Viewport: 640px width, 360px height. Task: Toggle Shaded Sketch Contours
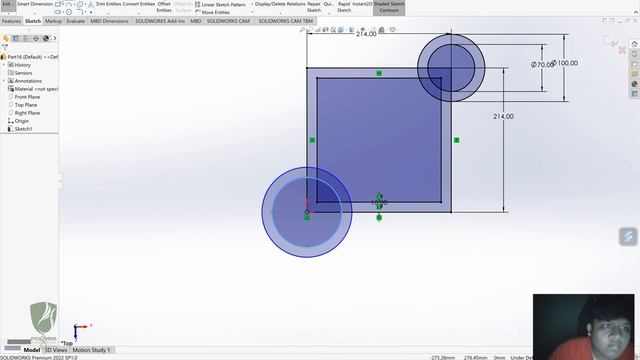click(389, 7)
